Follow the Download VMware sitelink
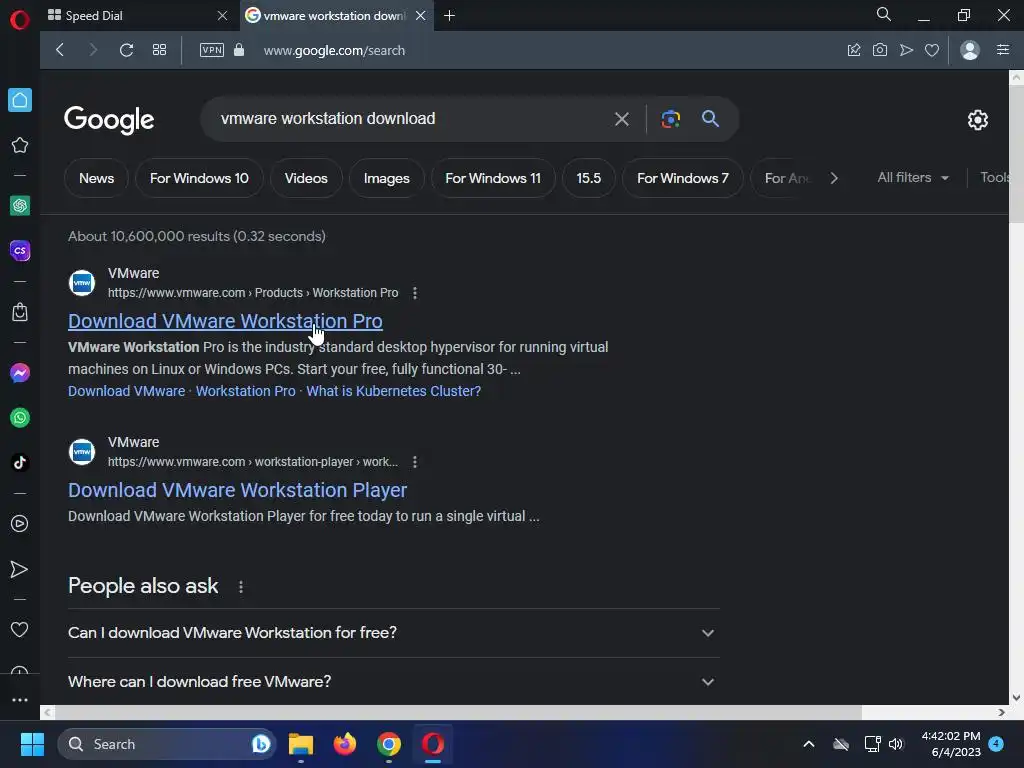This screenshot has height=768, width=1024. tap(127, 391)
